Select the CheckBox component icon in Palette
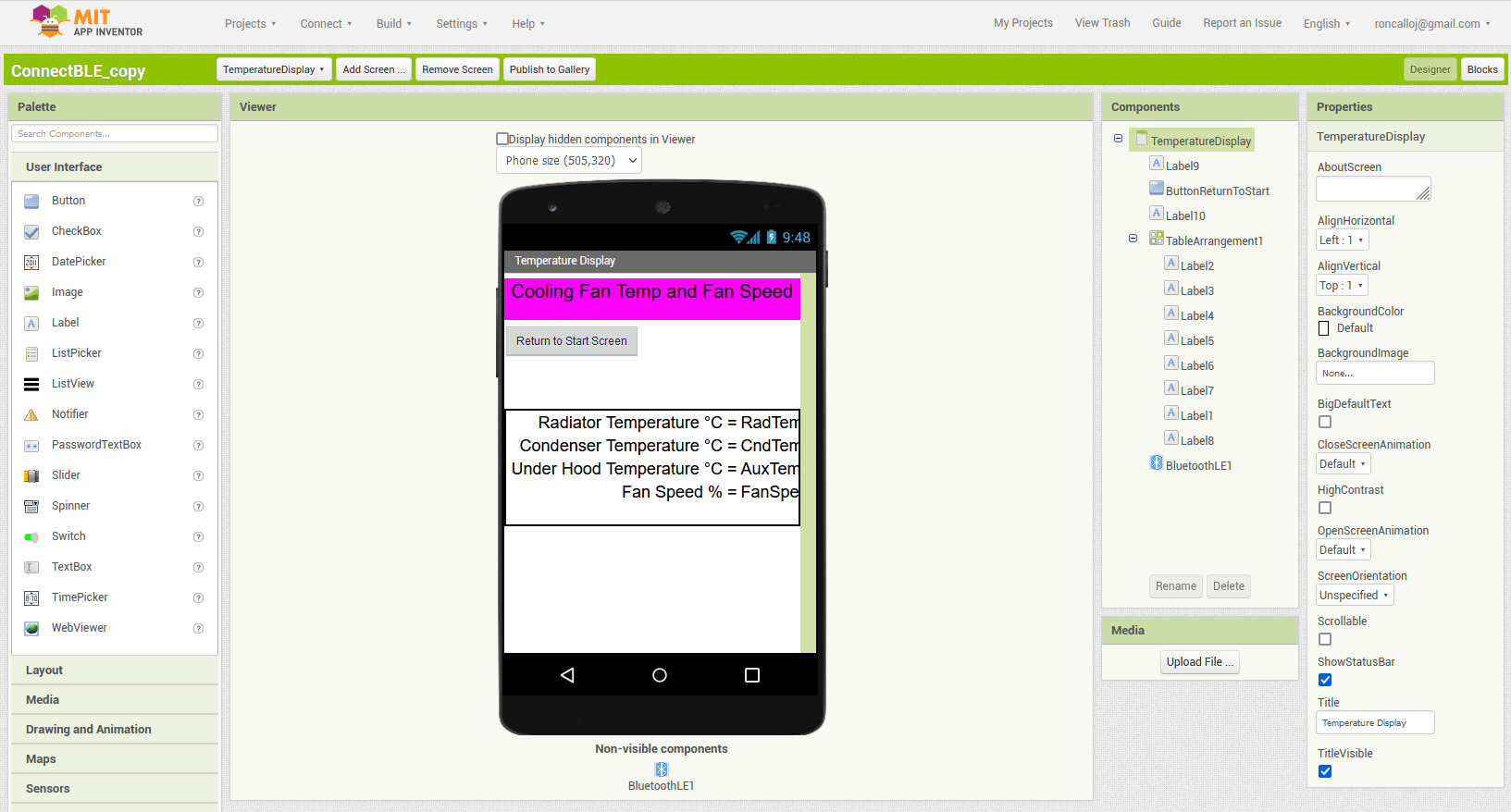Screen dimensions: 1511x812 tap(31, 231)
